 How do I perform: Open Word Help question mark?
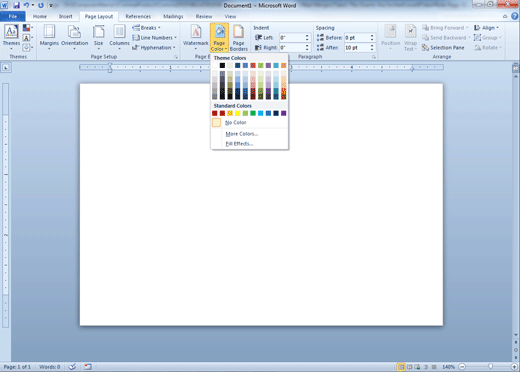(515, 16)
